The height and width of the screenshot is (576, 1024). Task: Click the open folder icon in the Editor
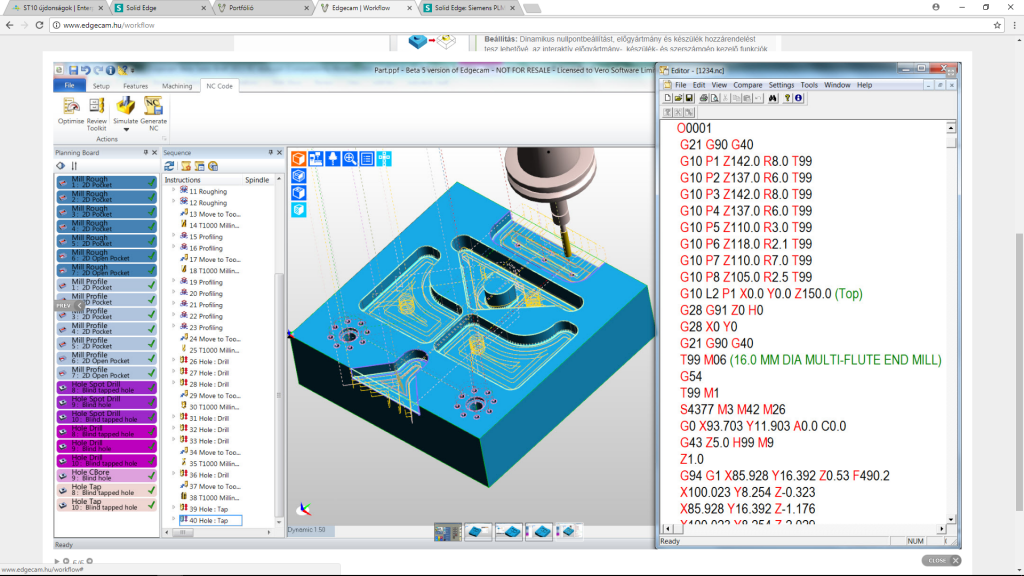pos(678,98)
